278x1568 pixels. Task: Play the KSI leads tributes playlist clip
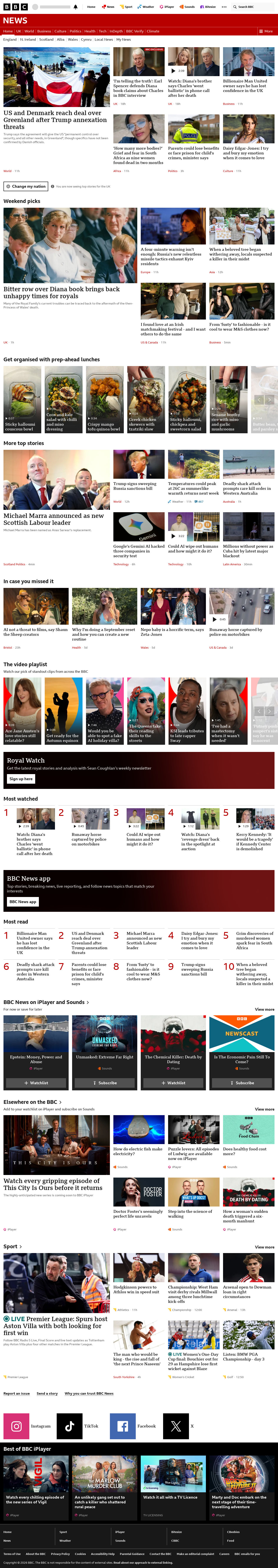tap(187, 711)
